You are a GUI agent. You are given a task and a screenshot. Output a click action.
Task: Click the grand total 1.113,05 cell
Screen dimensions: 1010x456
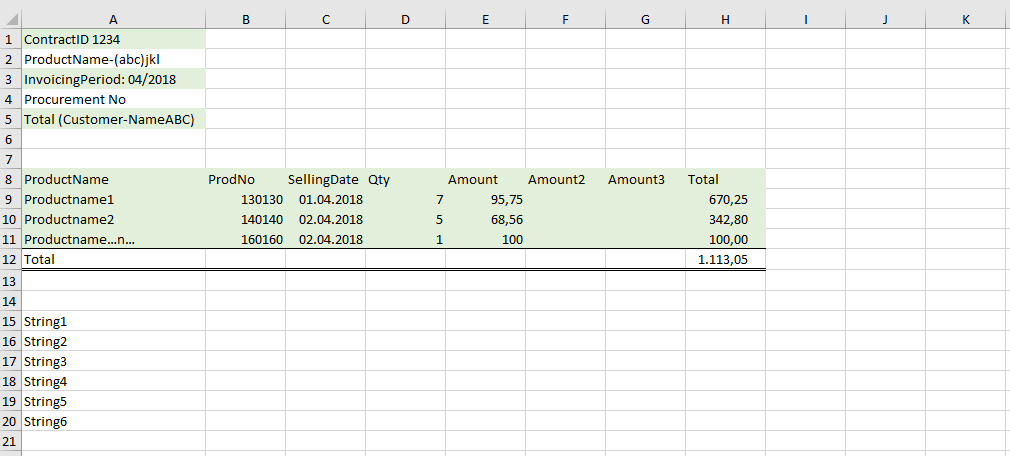point(725,260)
